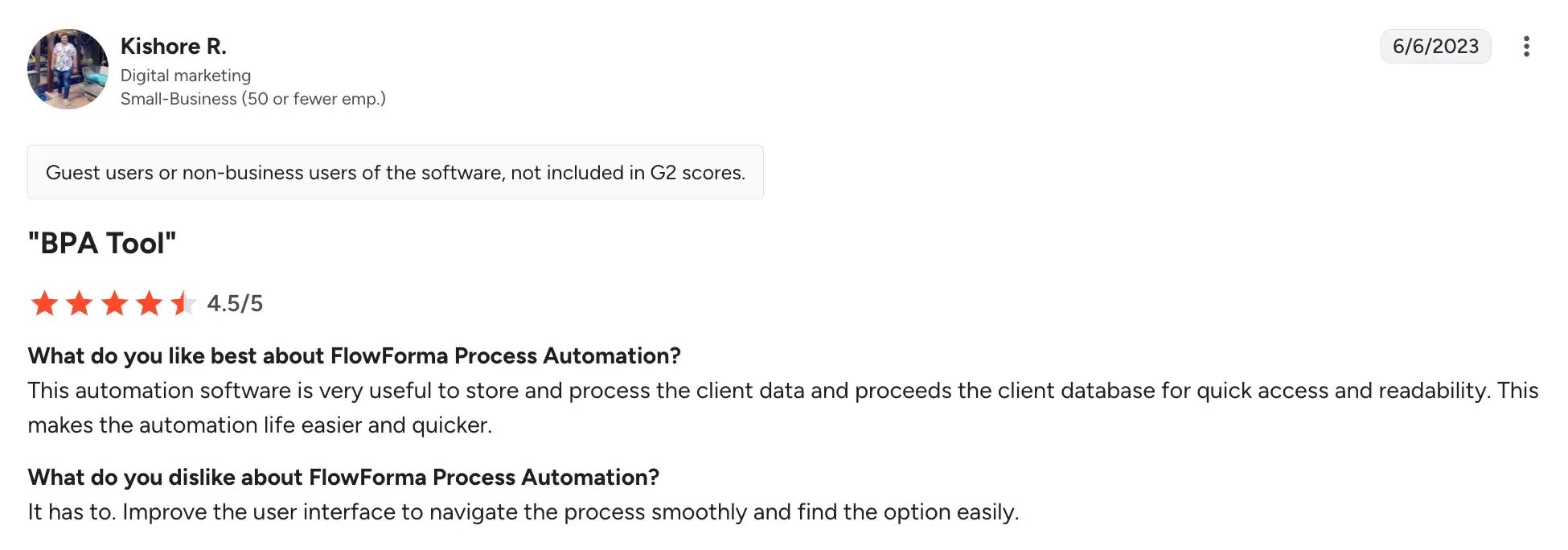Click the third star of the review rating
The height and width of the screenshot is (550, 1568).
[114, 303]
